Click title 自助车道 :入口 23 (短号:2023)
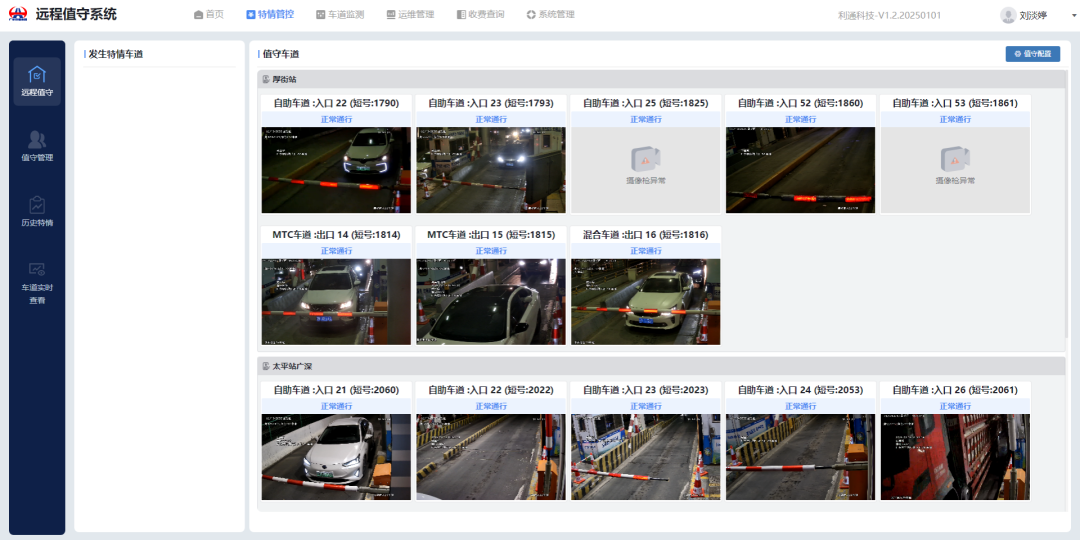 [645, 391]
